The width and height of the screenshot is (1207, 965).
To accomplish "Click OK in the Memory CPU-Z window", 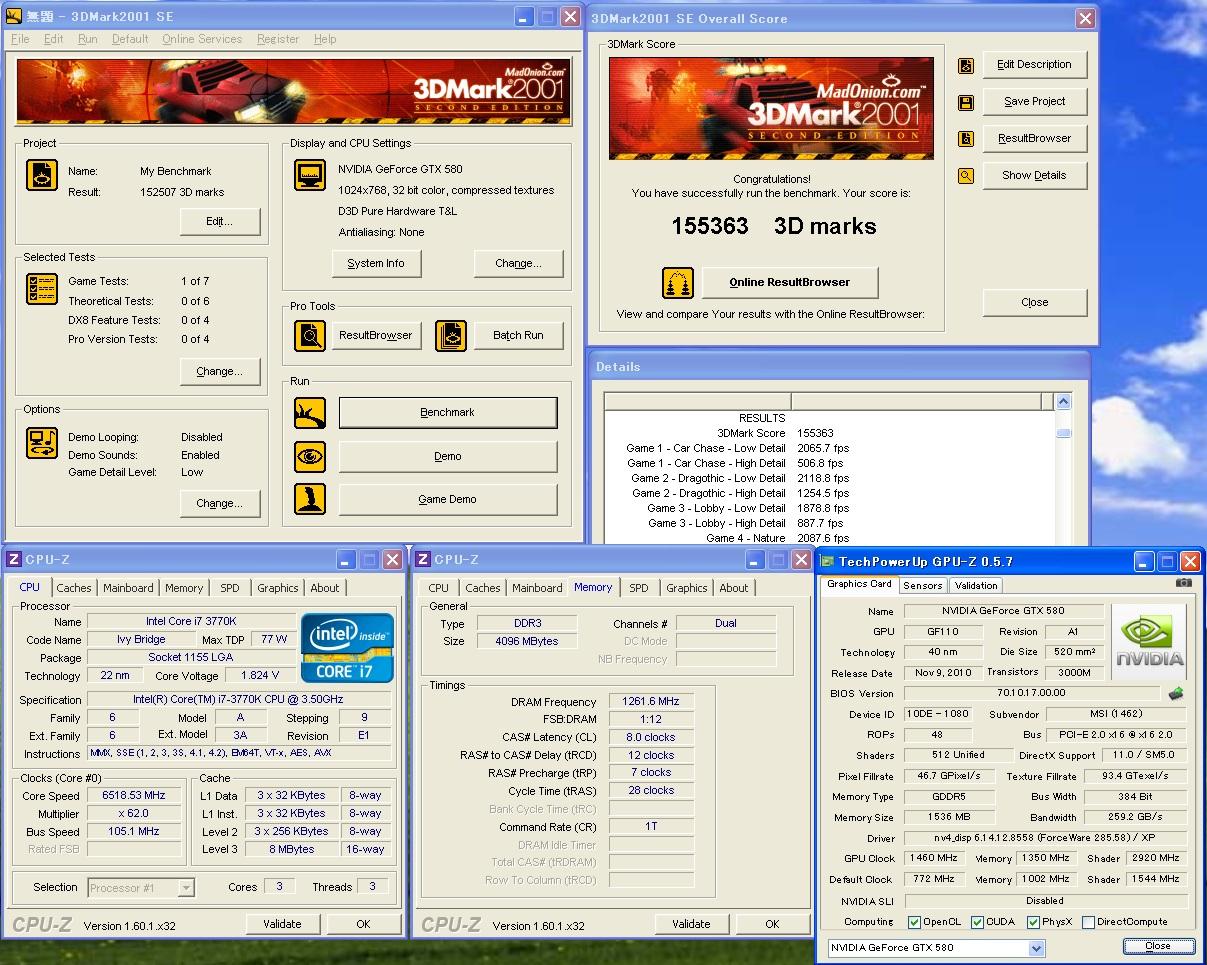I will [772, 925].
